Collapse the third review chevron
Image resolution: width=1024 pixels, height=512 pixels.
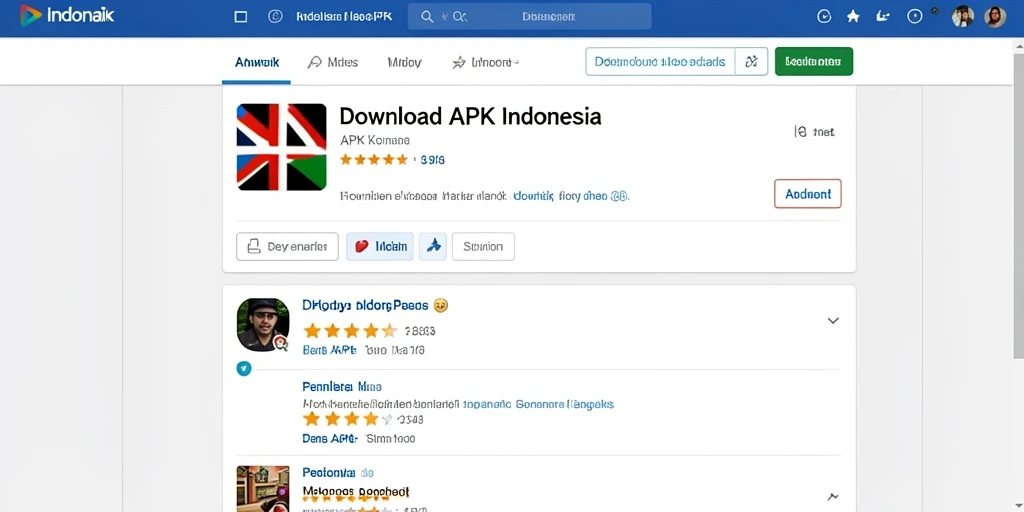(x=833, y=496)
